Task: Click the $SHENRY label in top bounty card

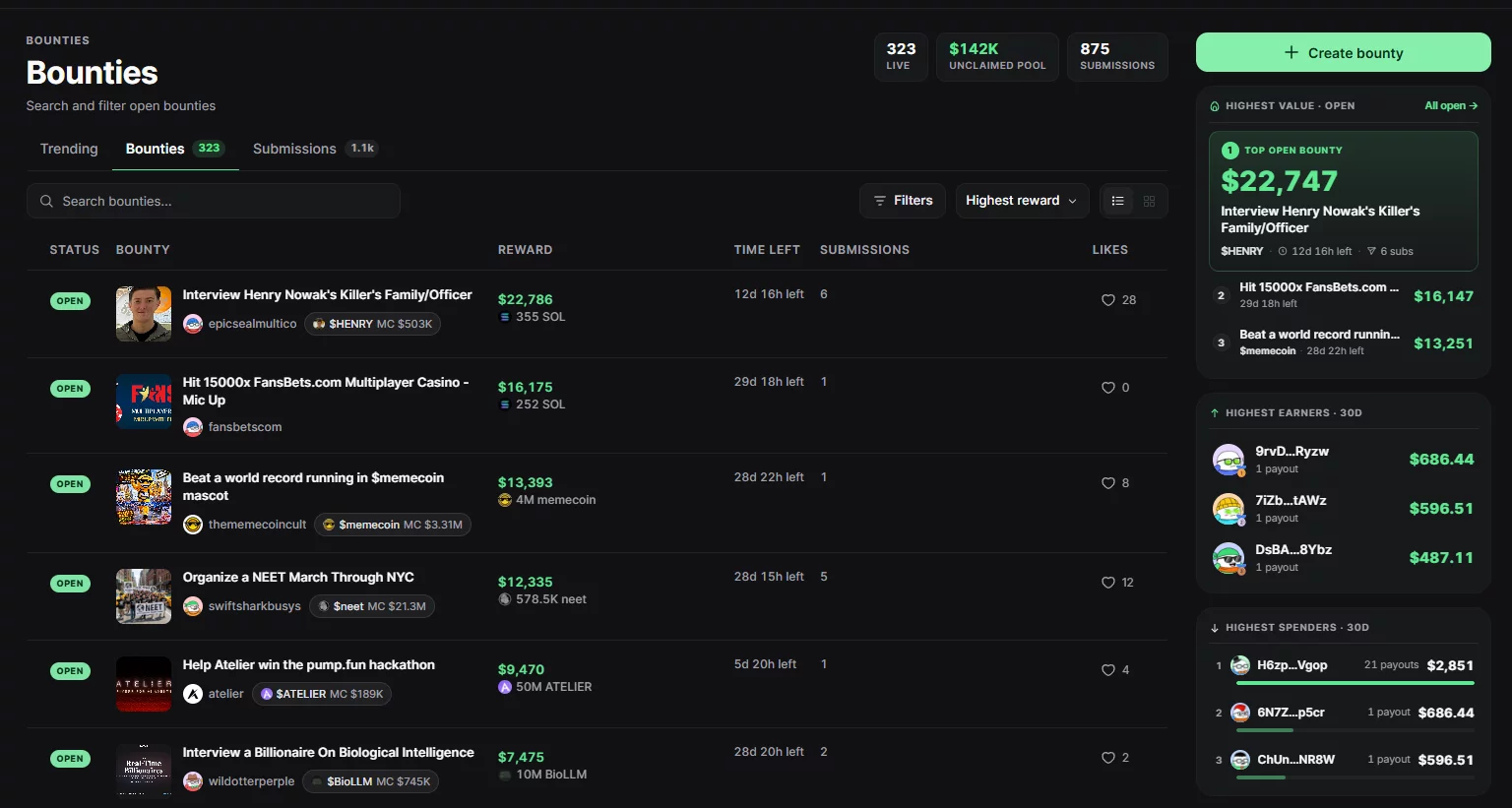Action: 1241,251
